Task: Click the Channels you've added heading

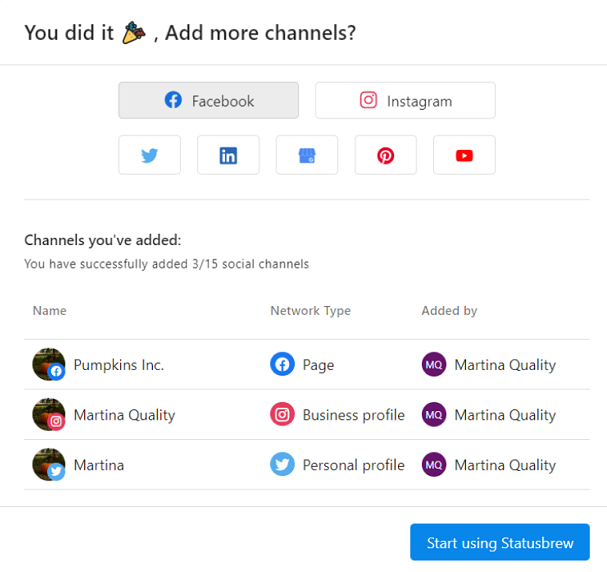Action: click(x=103, y=240)
